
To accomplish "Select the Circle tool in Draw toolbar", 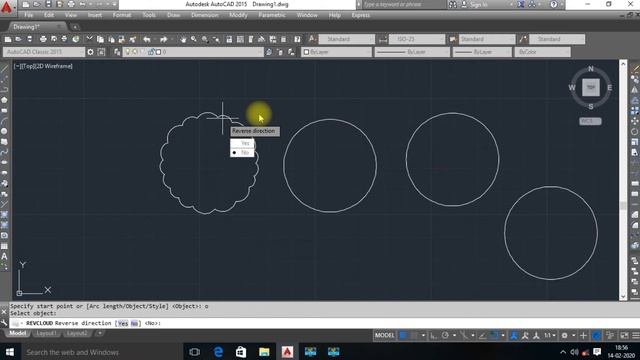I will tap(4, 131).
